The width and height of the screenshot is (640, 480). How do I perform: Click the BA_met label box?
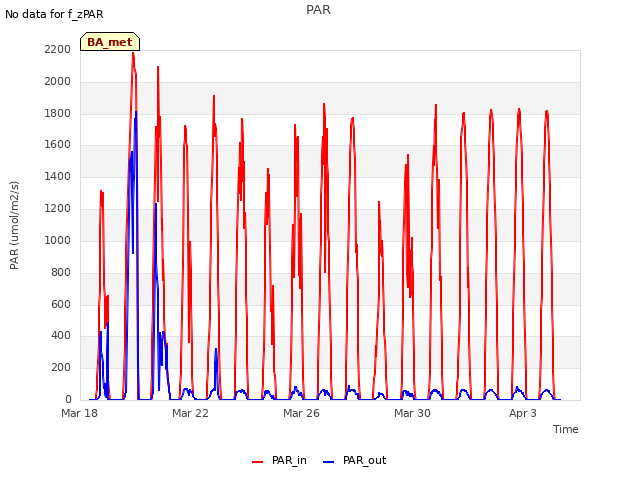110,42
